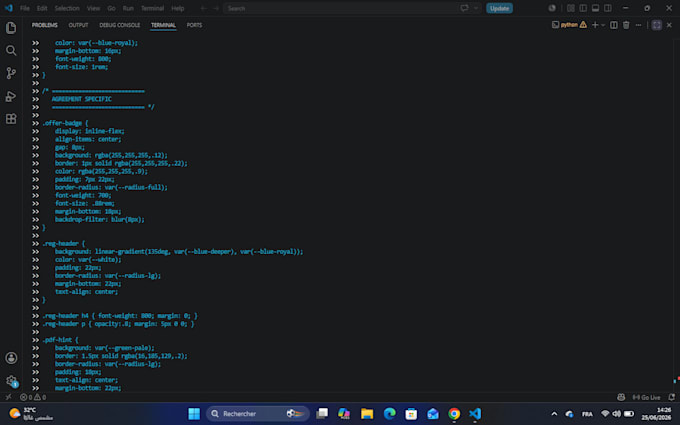
Task: Switch to the PROBLEMS tab
Action: (x=45, y=25)
